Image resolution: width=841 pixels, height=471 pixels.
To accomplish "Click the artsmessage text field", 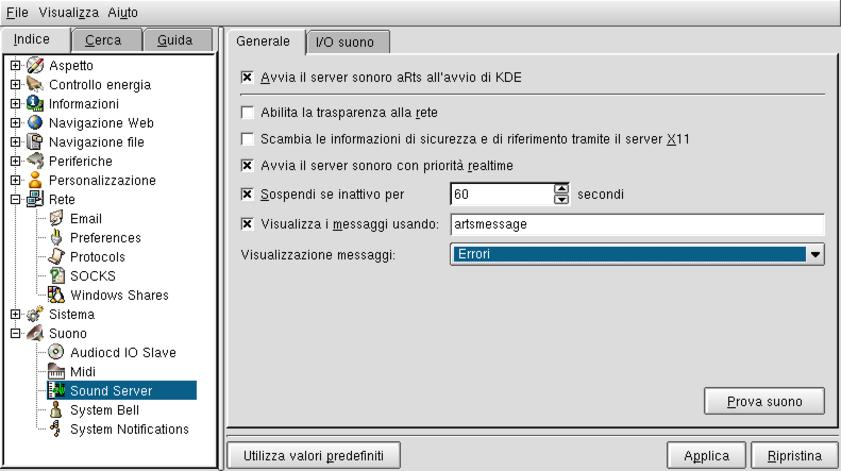I will click(637, 225).
